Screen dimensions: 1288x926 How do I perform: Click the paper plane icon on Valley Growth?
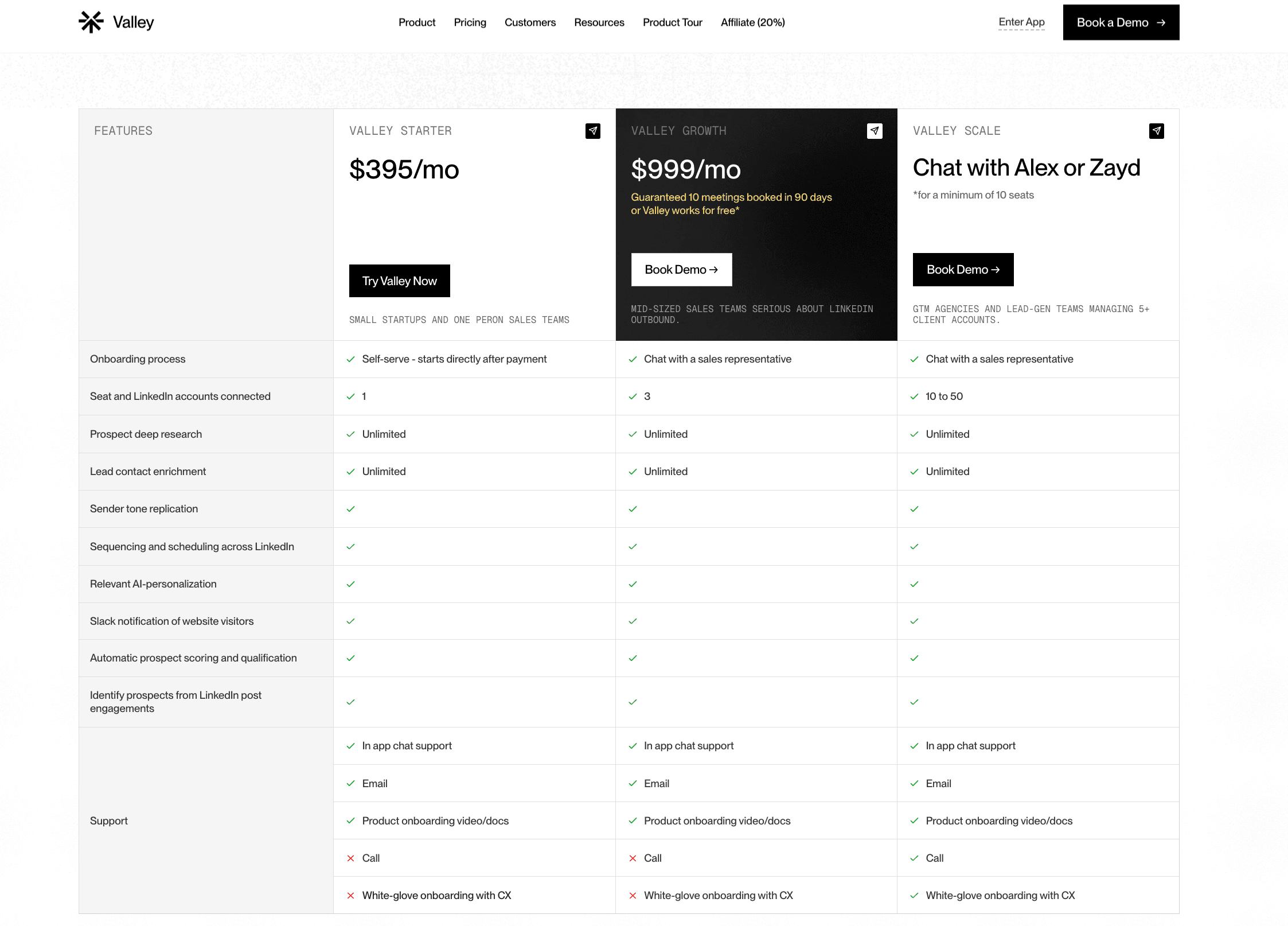tap(875, 131)
